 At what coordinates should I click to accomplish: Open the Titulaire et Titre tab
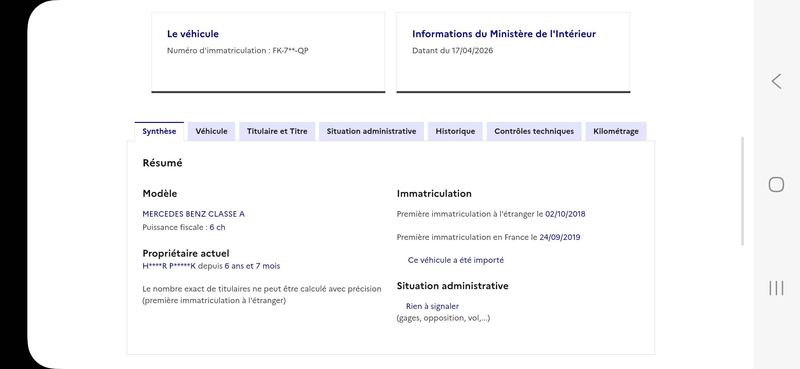point(277,131)
